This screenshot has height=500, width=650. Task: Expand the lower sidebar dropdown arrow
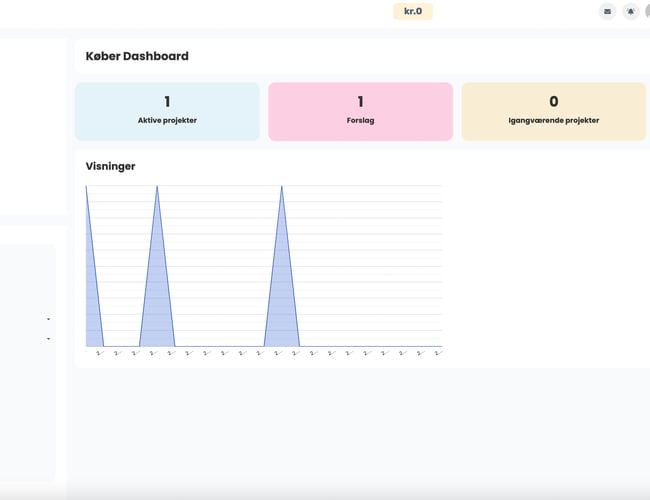click(48, 339)
